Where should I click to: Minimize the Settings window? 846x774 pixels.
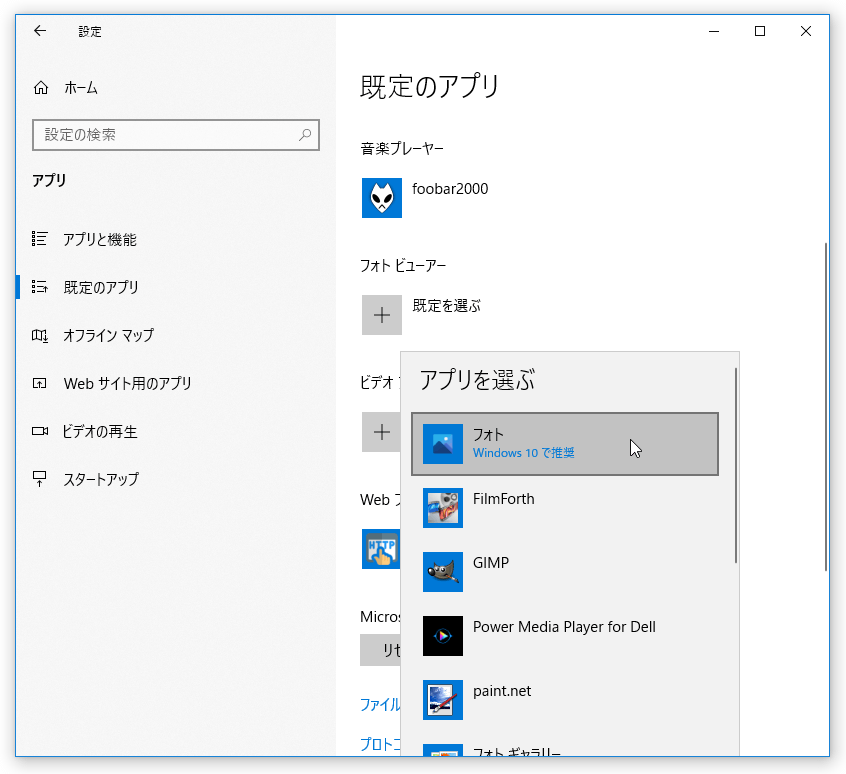click(x=714, y=31)
